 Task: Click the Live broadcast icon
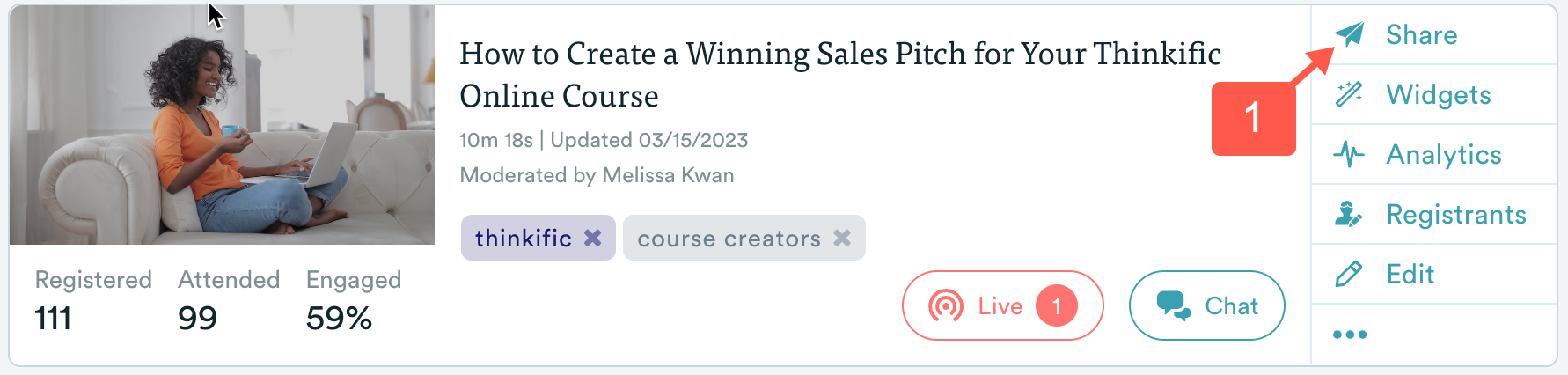pyautogui.click(x=946, y=306)
